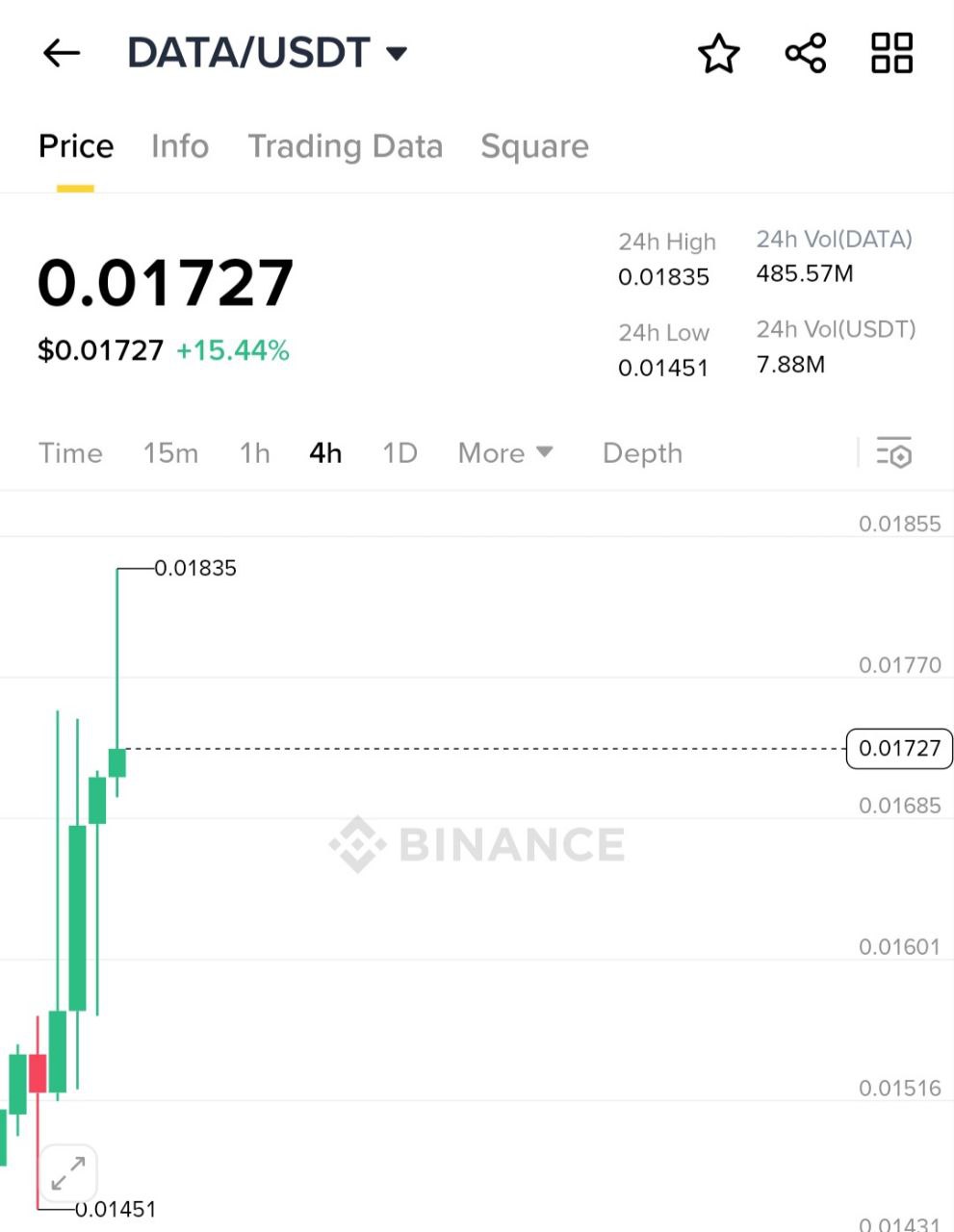The image size is (954, 1232).
Task: Open the share icon
Action: click(x=806, y=53)
